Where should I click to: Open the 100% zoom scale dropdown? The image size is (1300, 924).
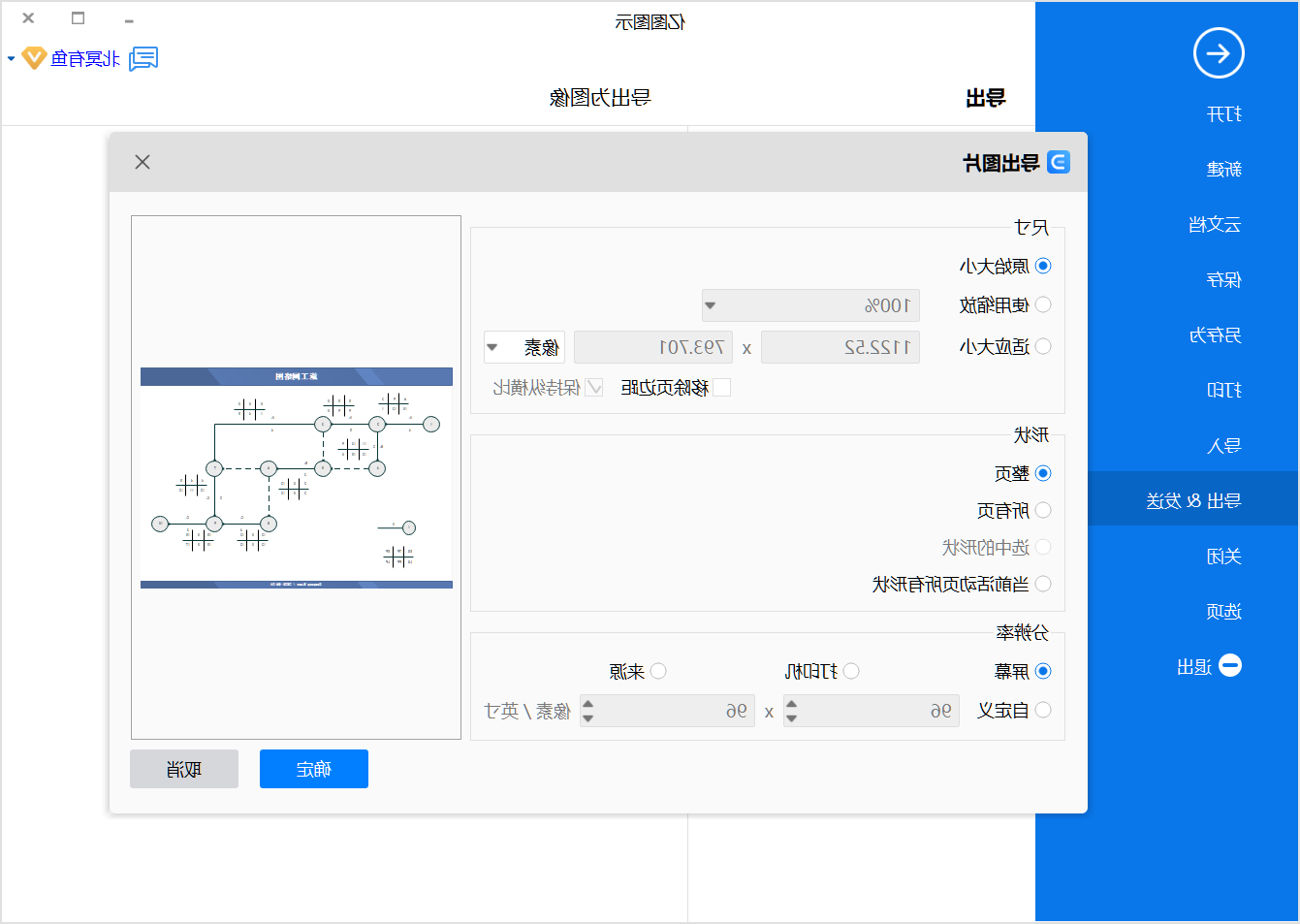tap(810, 305)
